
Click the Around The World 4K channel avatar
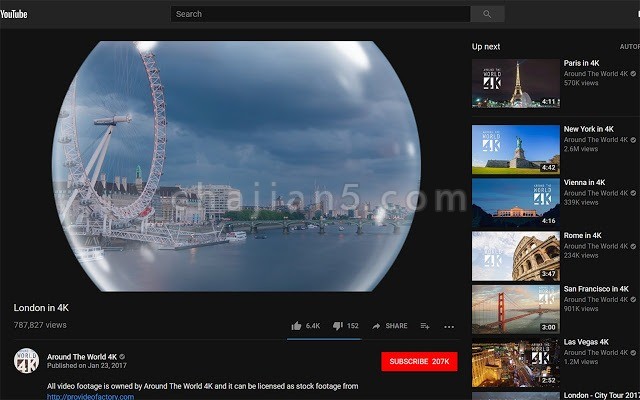(x=27, y=361)
